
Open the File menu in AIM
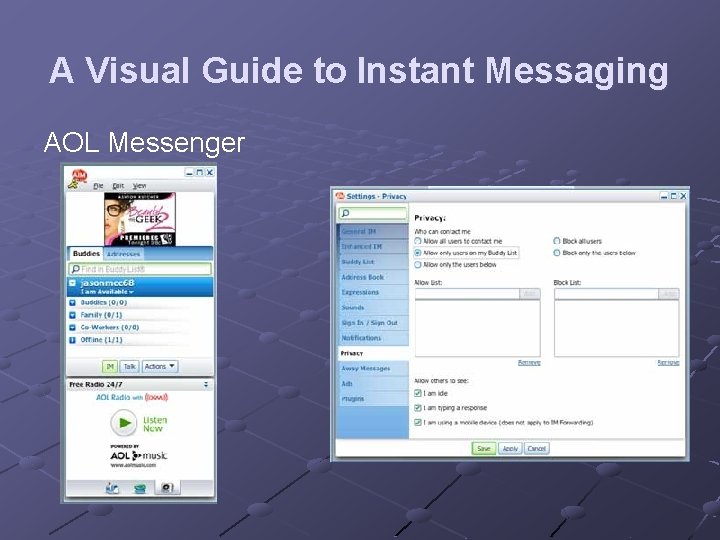98,186
